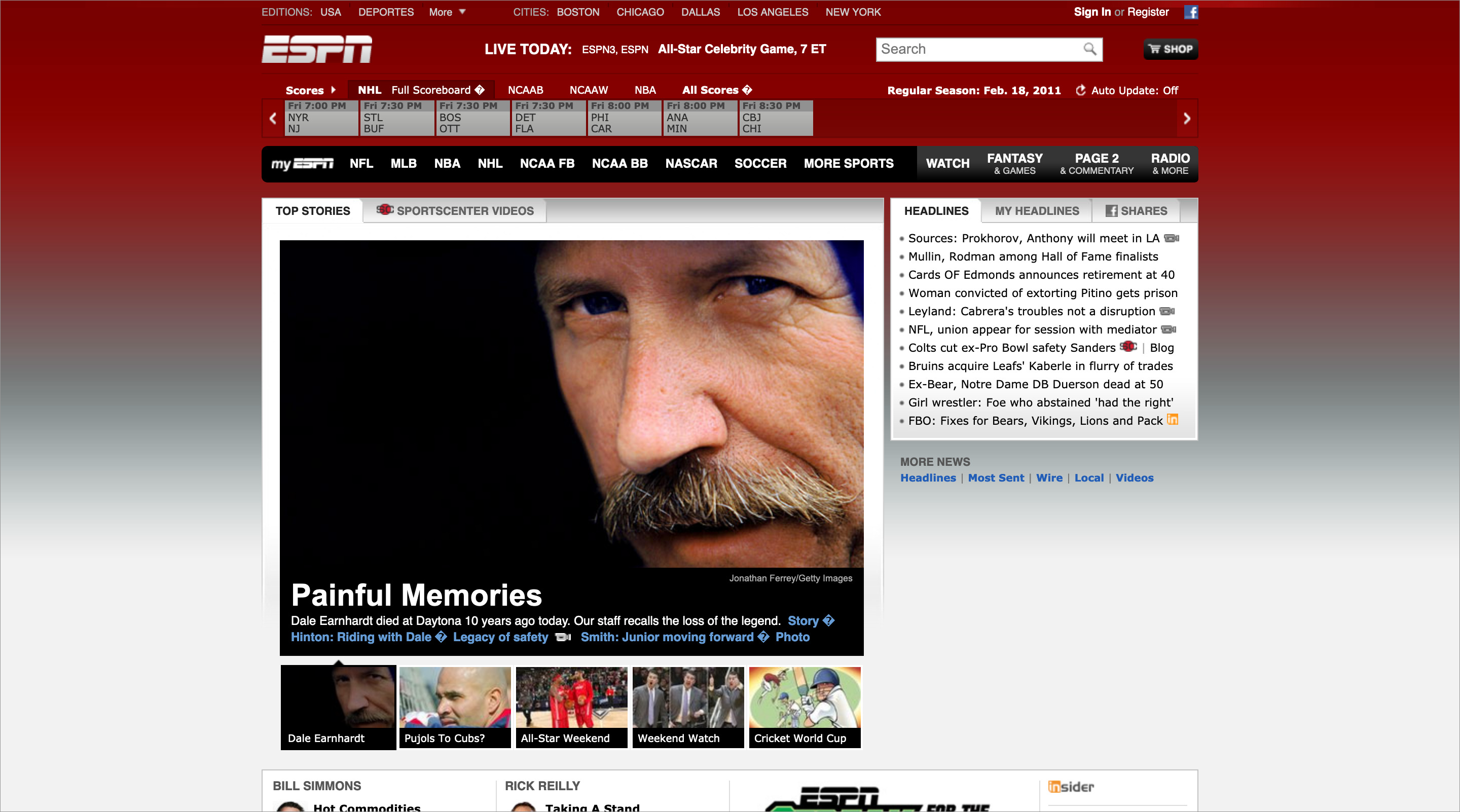Open Wire news link
1460x812 pixels.
point(1049,477)
